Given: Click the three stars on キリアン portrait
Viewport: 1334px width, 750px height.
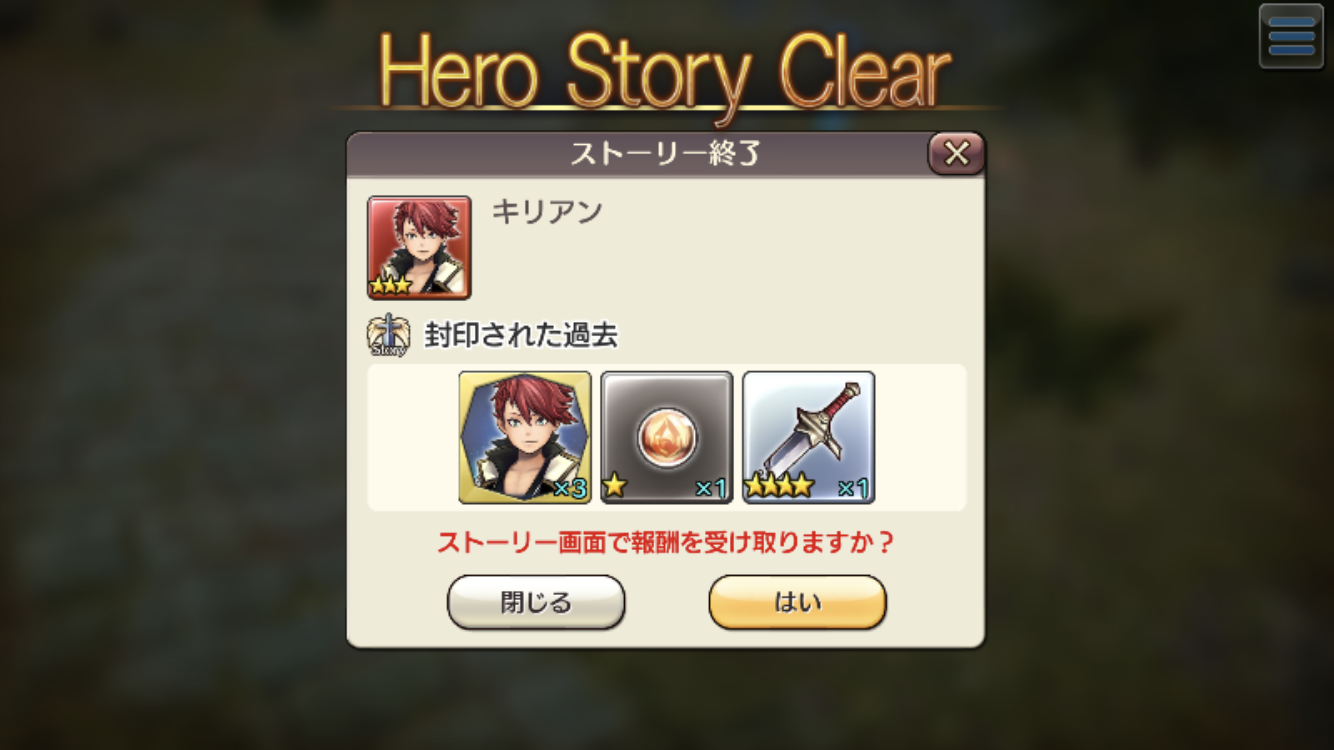Looking at the screenshot, I should tap(391, 286).
